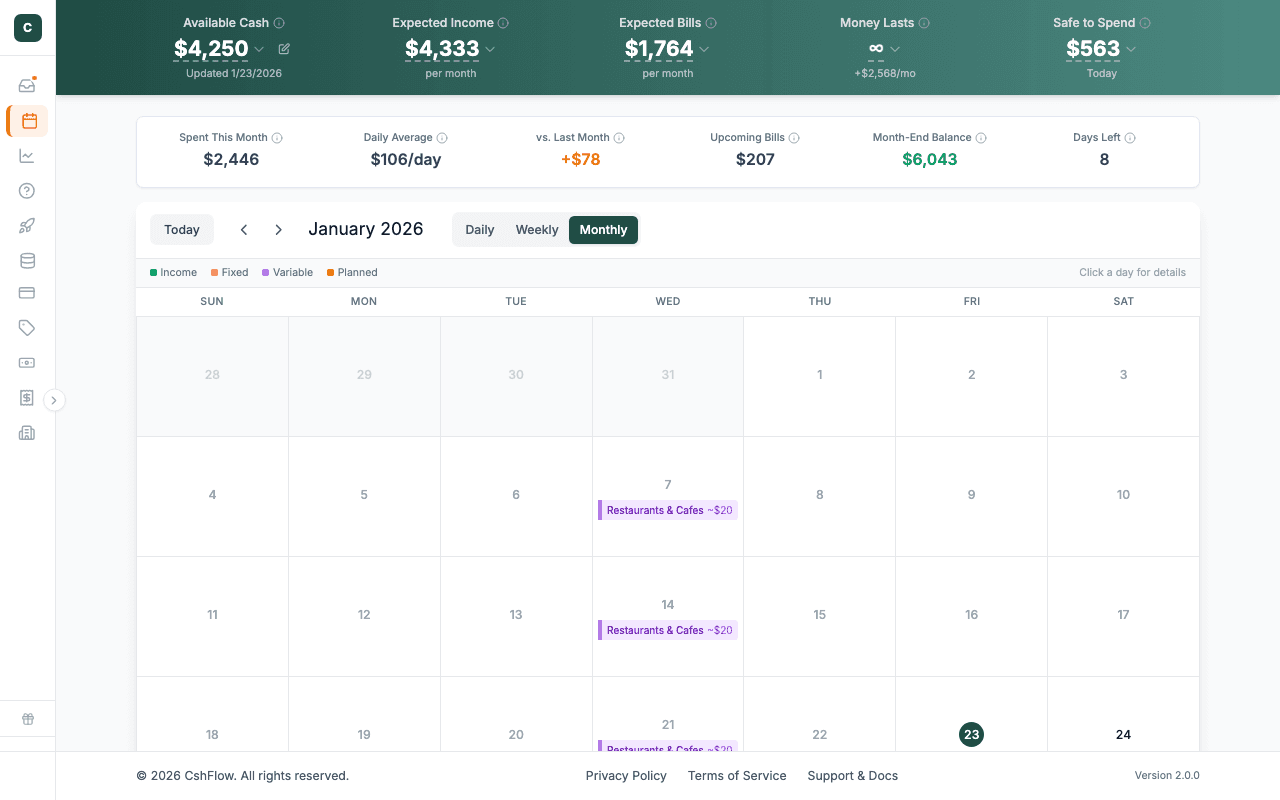The height and width of the screenshot is (800, 1280).
Task: Open the Money Lasts dropdown
Action: tap(896, 49)
